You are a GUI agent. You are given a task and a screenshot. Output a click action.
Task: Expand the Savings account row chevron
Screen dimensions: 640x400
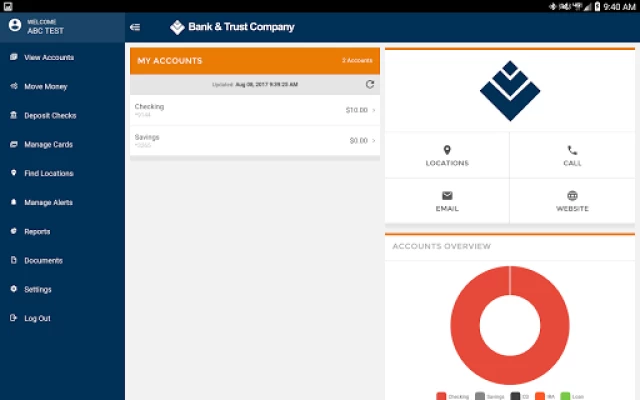click(x=374, y=141)
